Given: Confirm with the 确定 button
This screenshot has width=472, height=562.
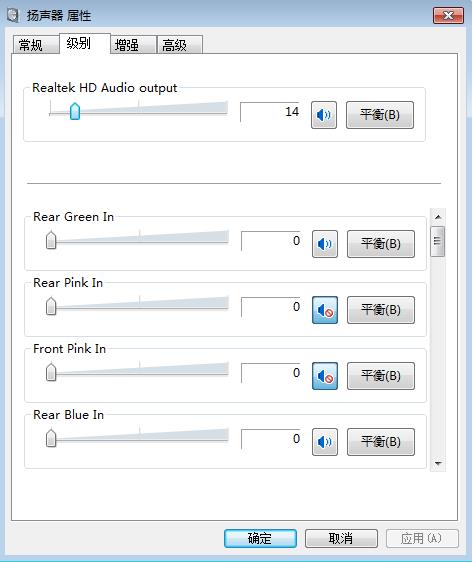Looking at the screenshot, I should (x=260, y=538).
